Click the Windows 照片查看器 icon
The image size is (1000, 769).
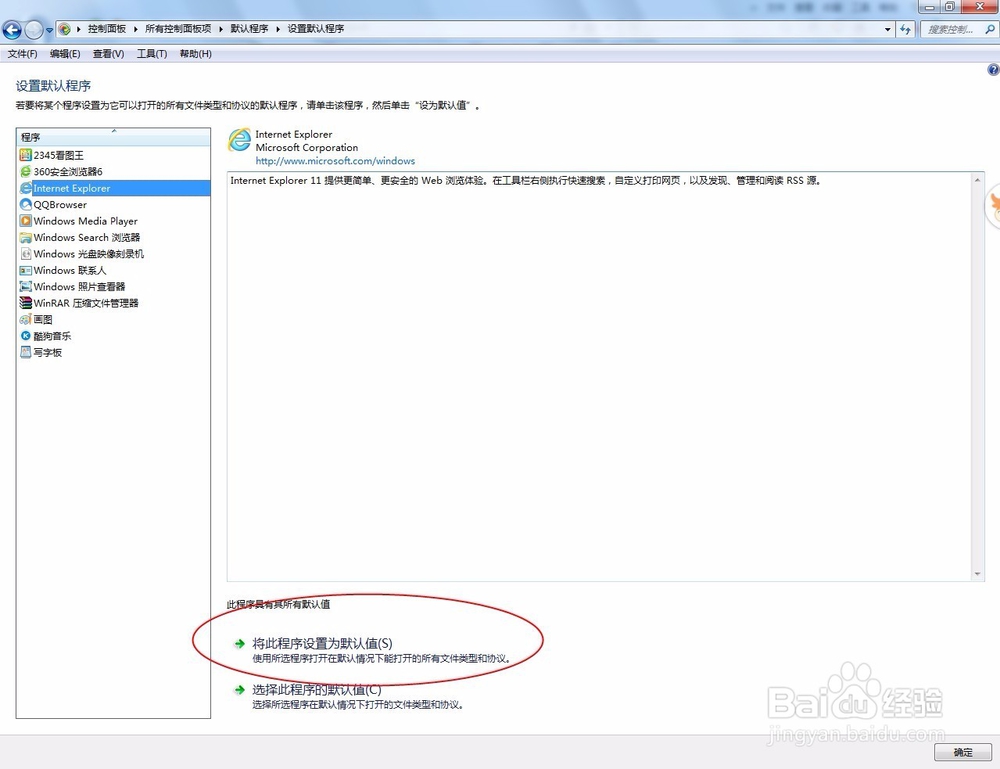click(x=26, y=287)
